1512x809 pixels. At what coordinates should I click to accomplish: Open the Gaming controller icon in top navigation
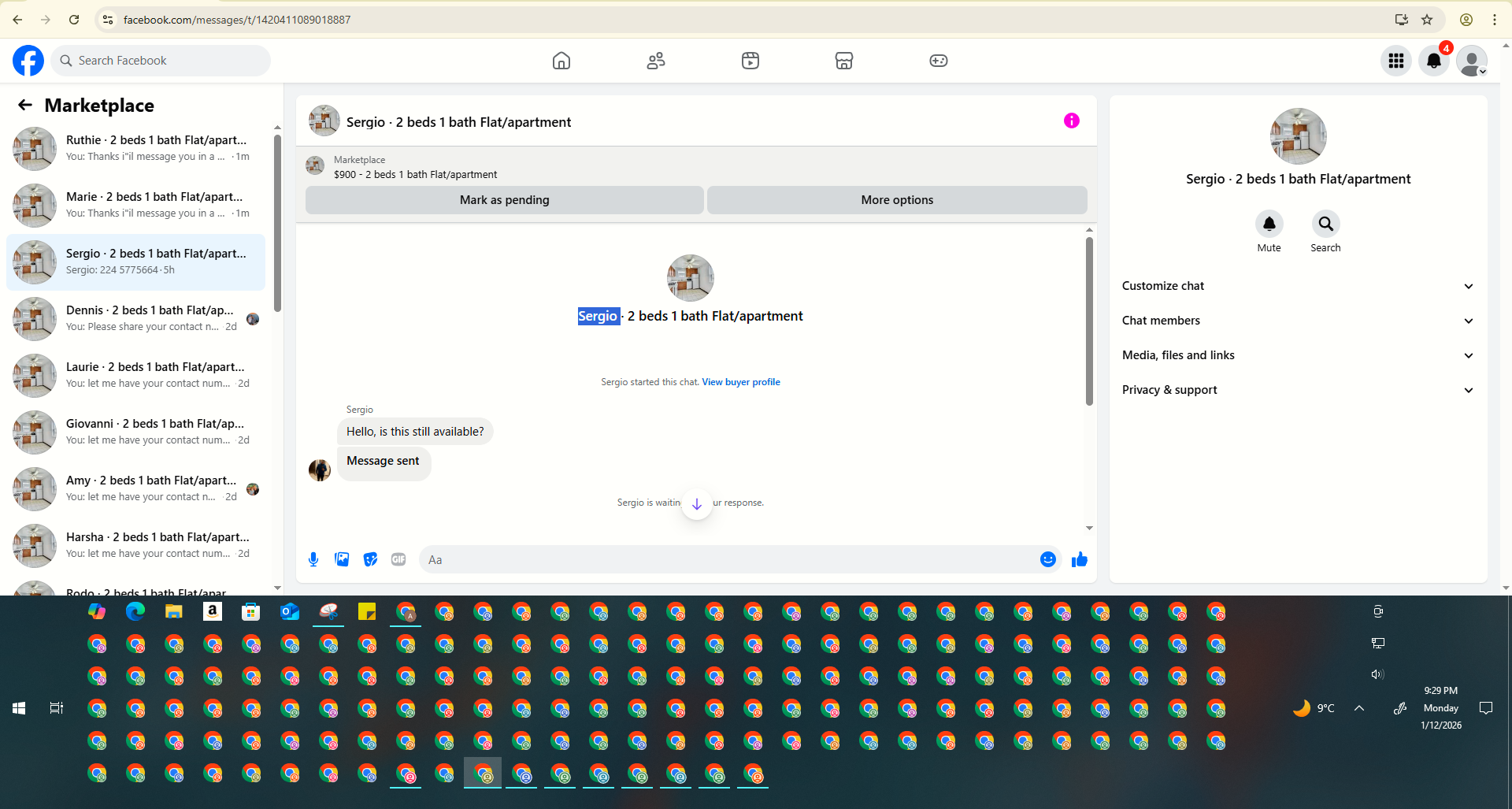pos(938,61)
